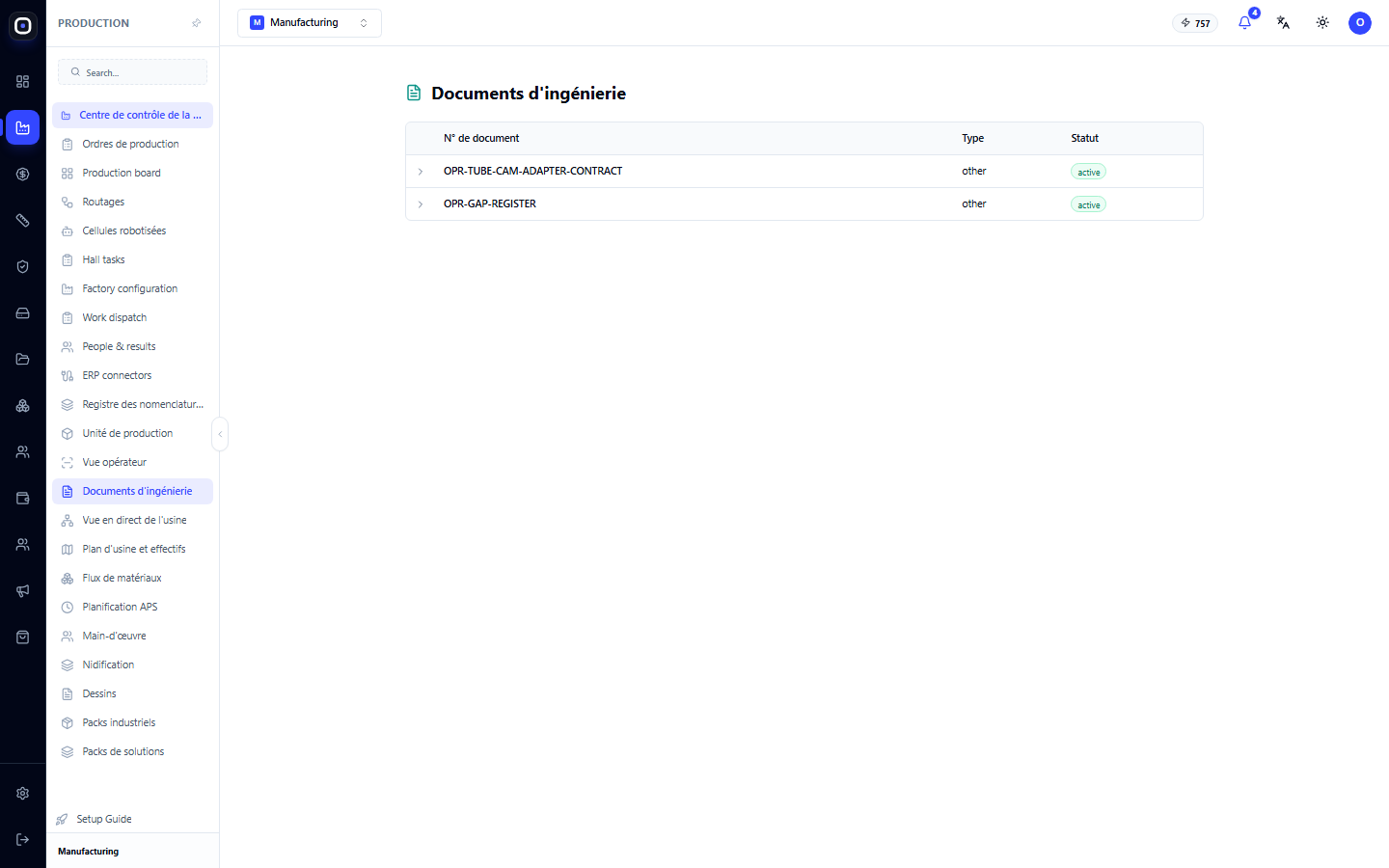Open settings gear in rail
The image size is (1389, 868).
point(23,794)
